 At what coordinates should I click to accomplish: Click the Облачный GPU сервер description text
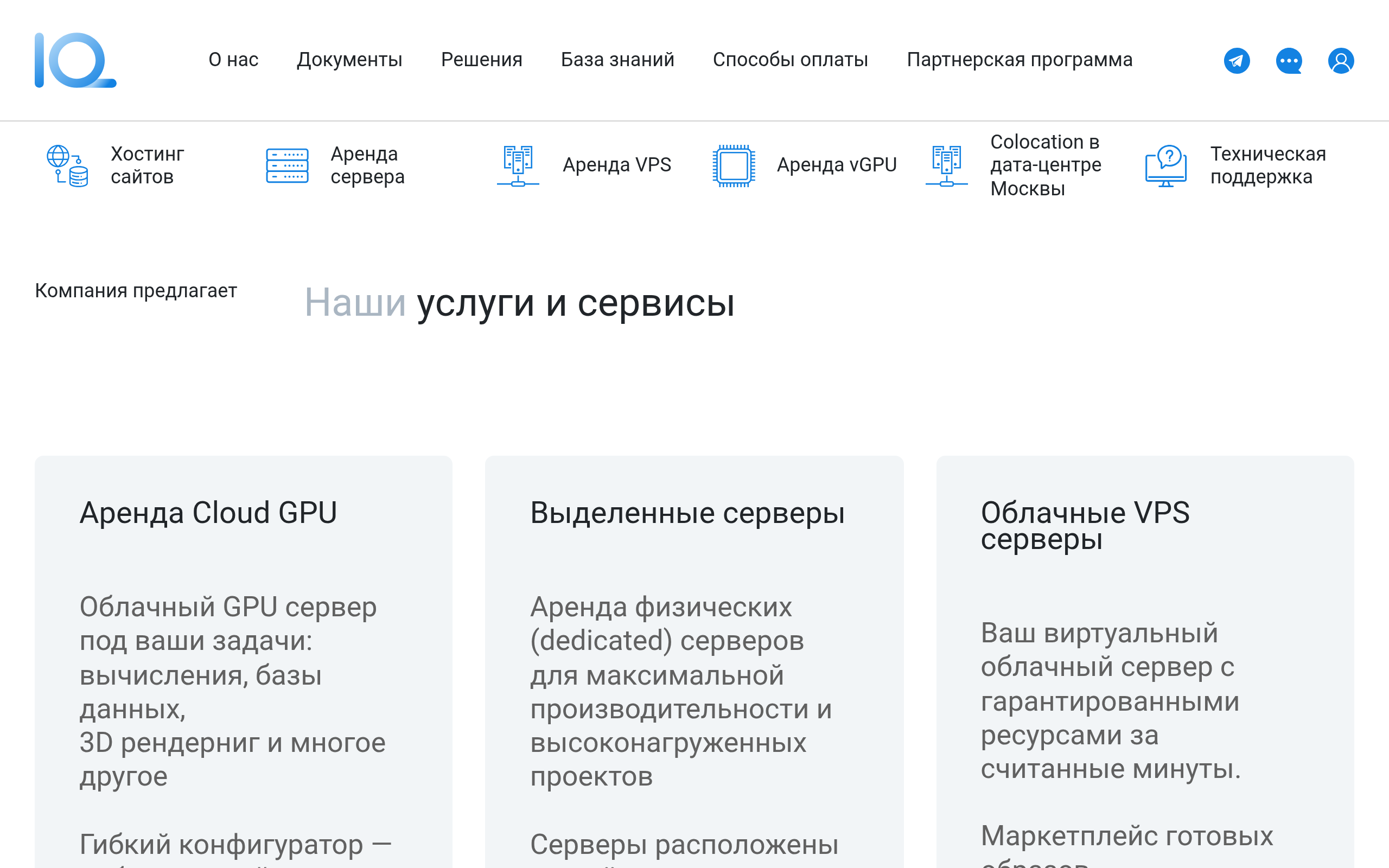(x=232, y=692)
